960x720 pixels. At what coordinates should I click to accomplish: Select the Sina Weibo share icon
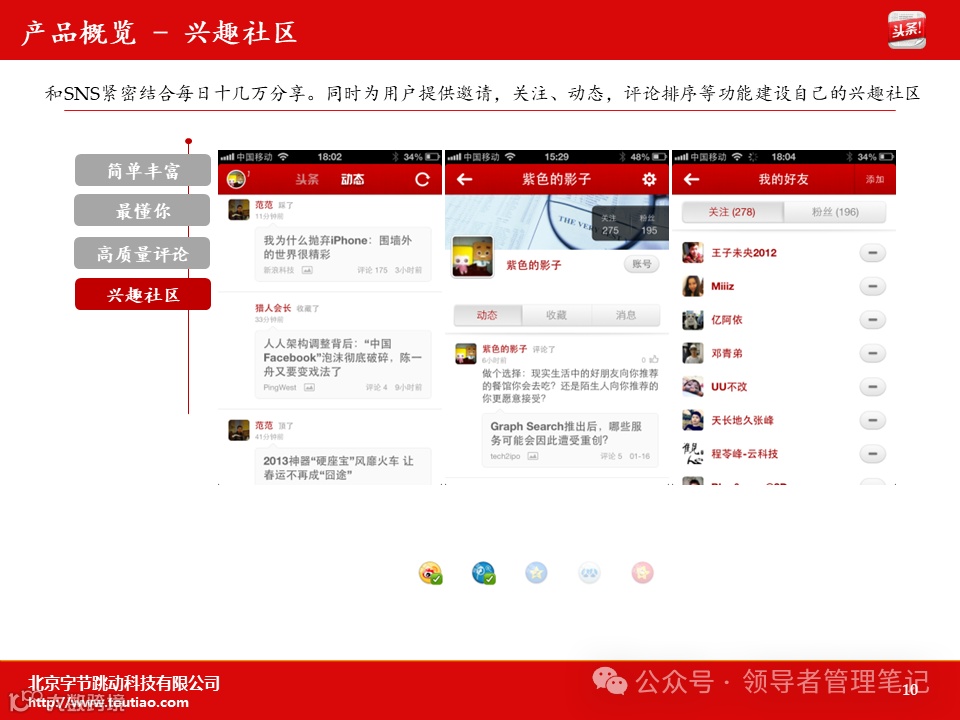point(430,573)
